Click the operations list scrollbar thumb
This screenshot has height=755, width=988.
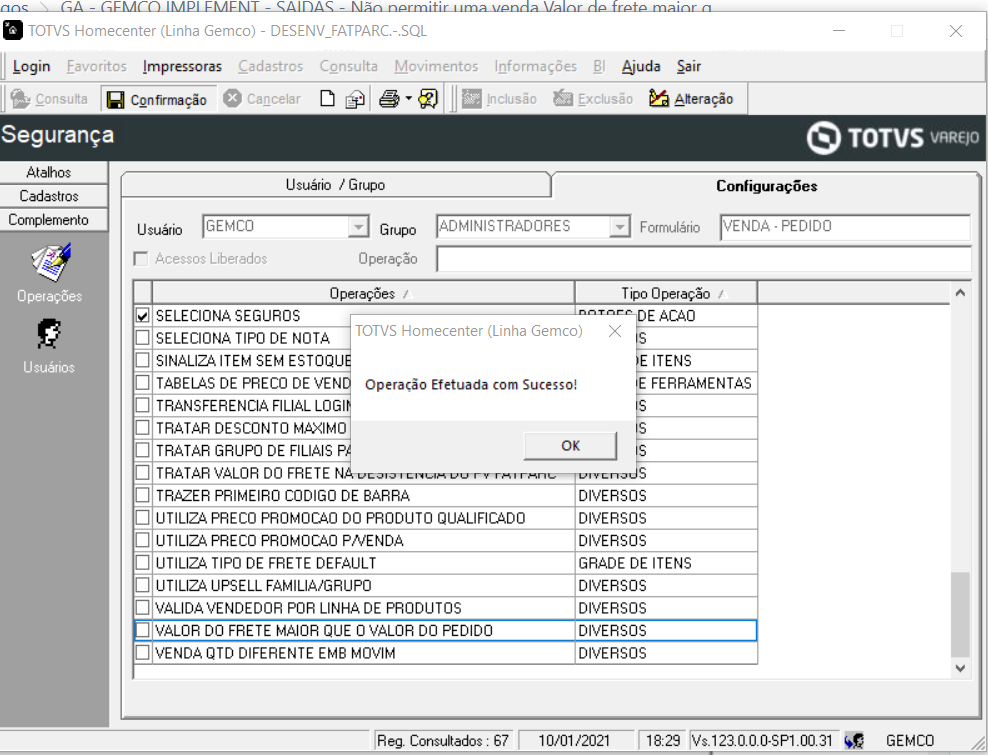coord(960,614)
